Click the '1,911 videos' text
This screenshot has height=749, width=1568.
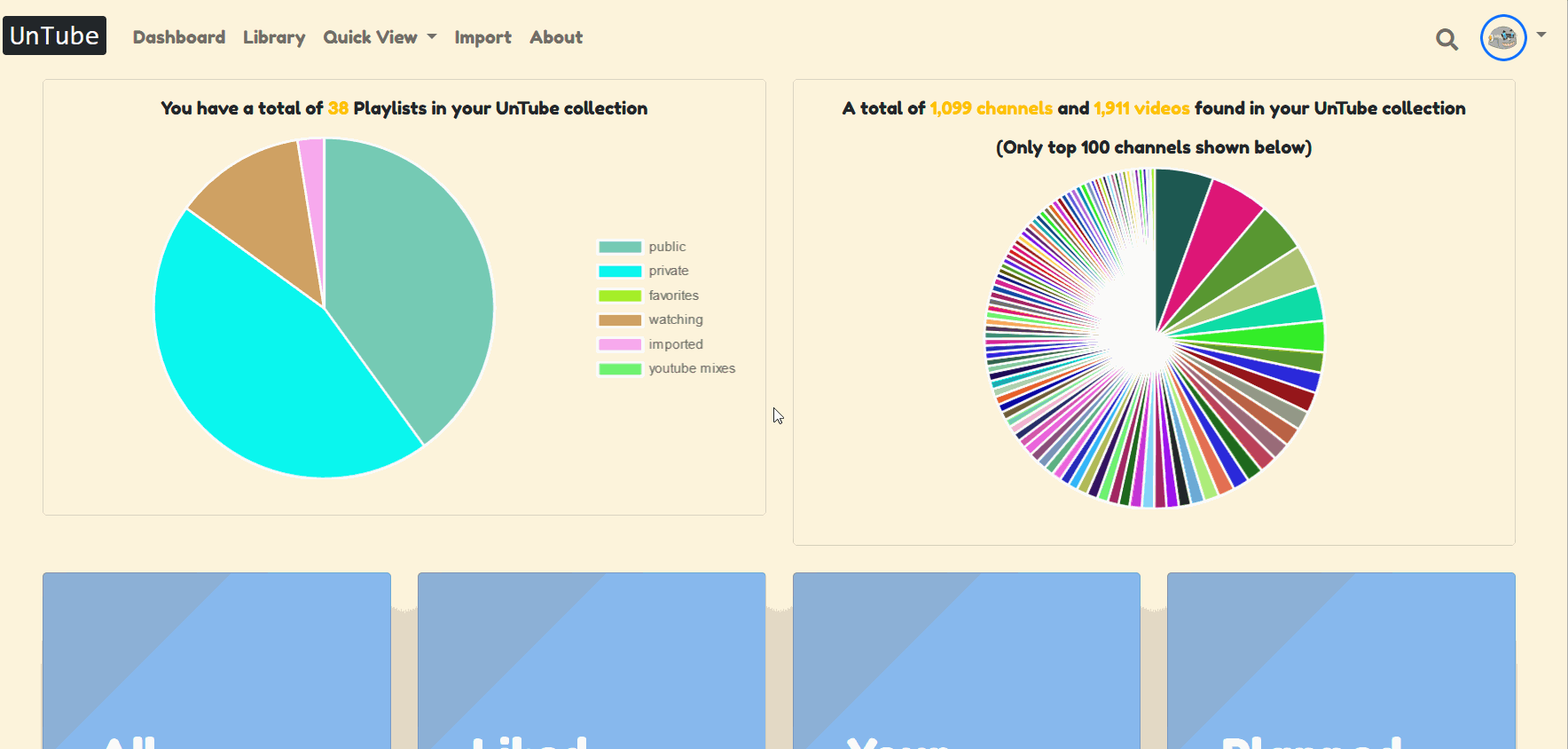(x=1141, y=108)
